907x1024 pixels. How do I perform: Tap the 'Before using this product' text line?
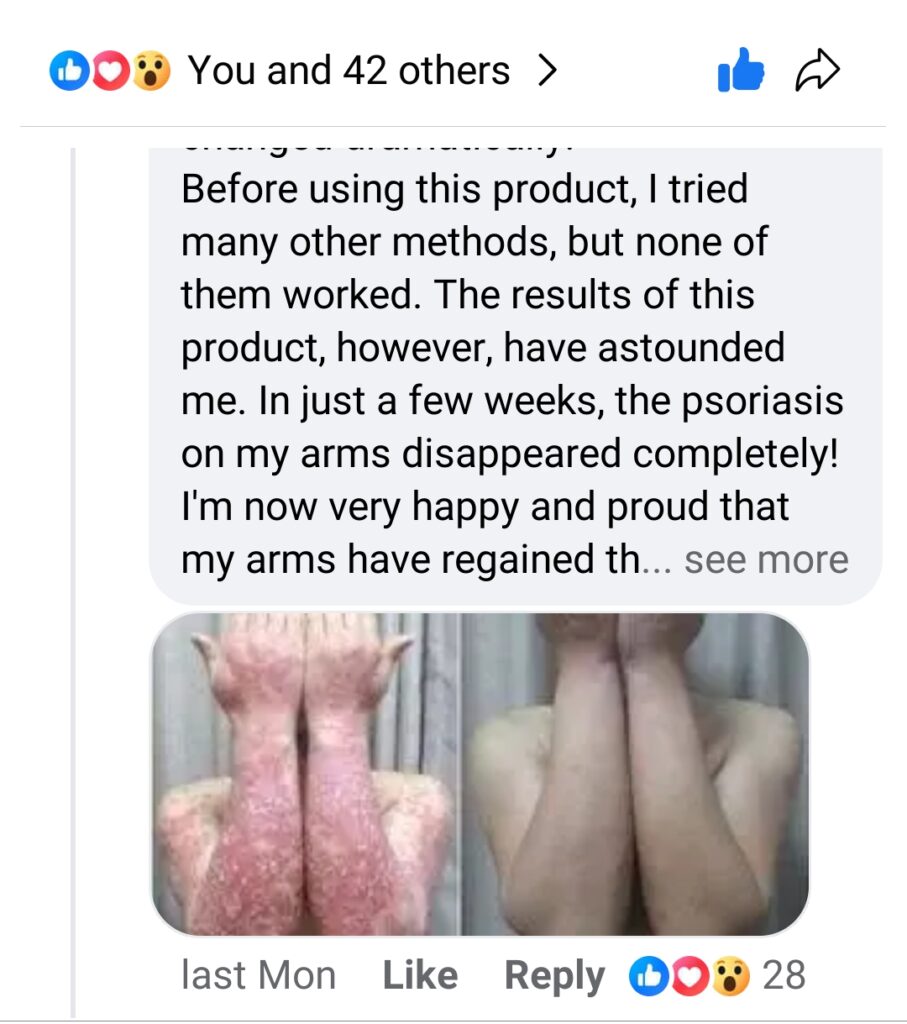[465, 189]
